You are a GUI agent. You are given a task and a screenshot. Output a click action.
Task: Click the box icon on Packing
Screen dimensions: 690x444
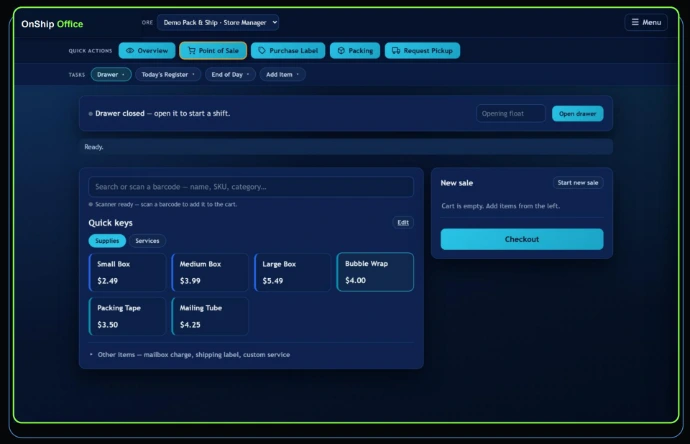[x=341, y=51]
